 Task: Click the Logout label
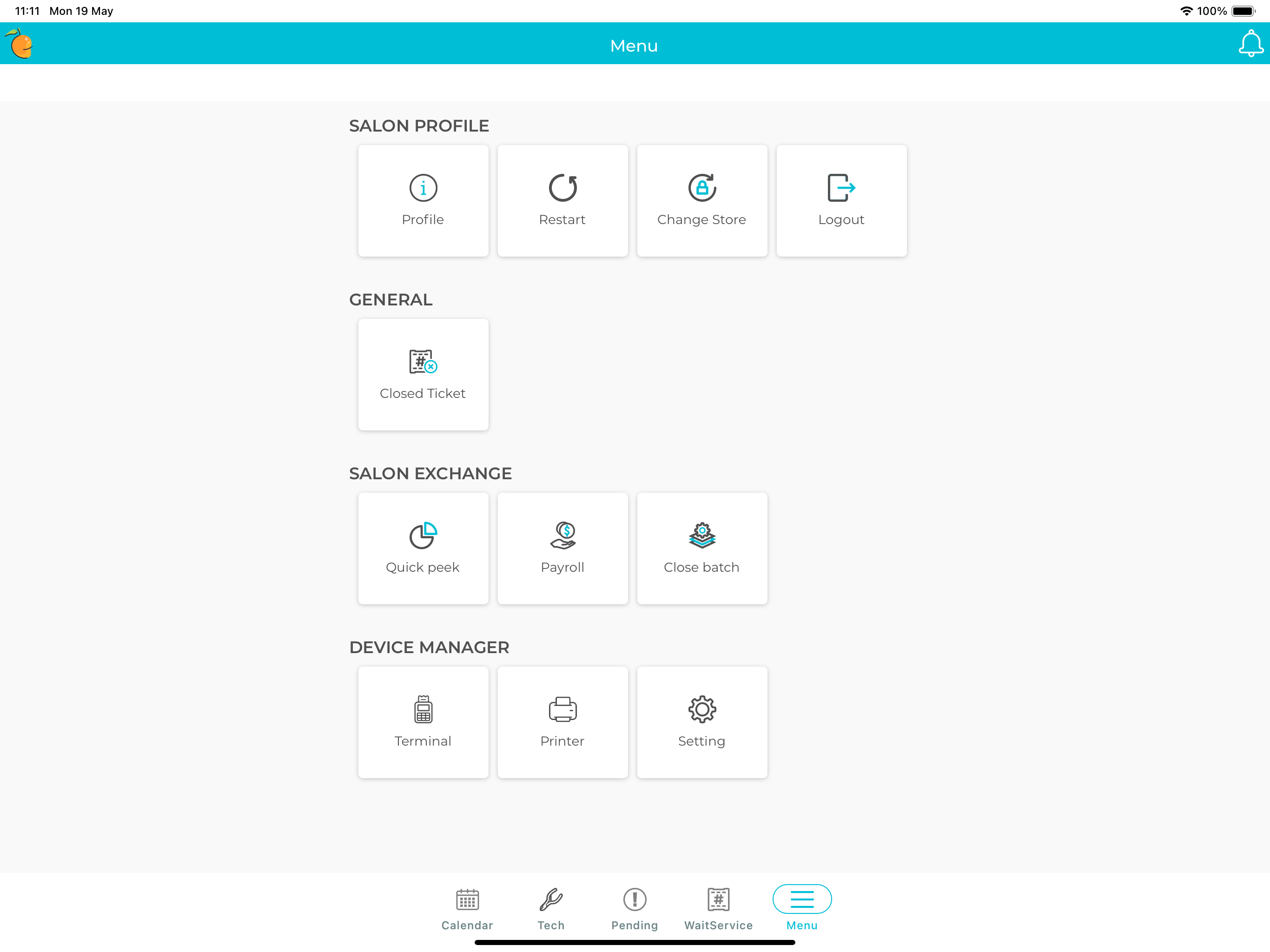coord(842,220)
